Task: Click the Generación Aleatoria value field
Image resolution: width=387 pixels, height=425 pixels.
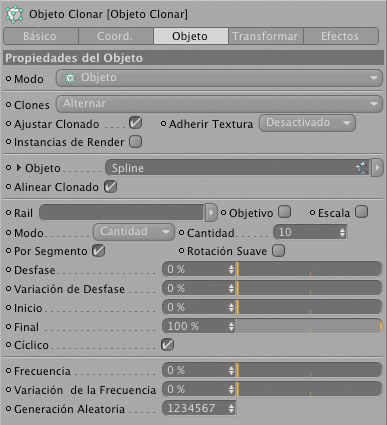Action: [x=199, y=408]
